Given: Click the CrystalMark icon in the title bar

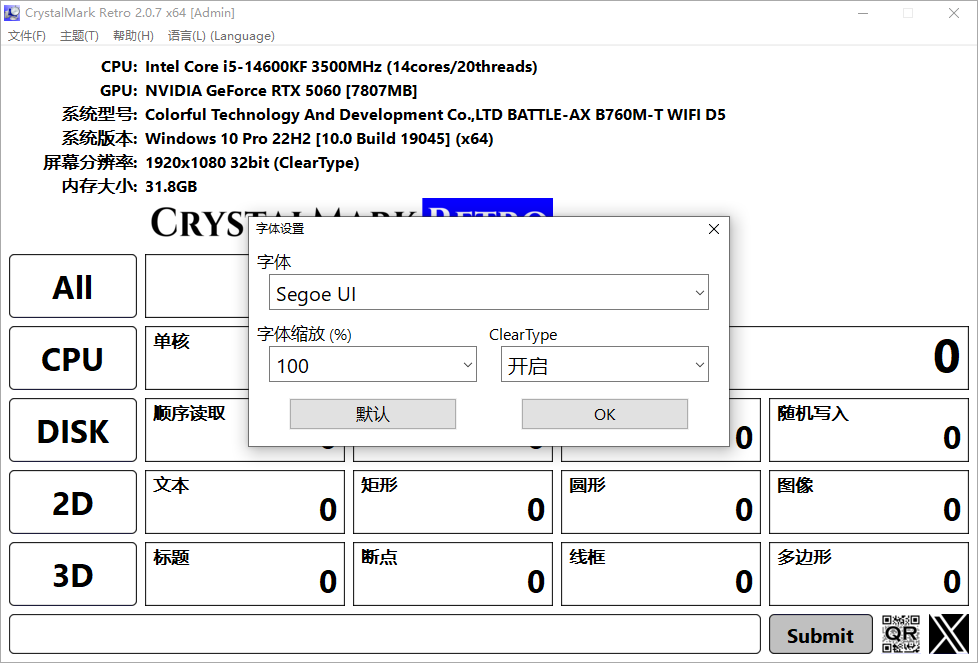Looking at the screenshot, I should pos(12,13).
